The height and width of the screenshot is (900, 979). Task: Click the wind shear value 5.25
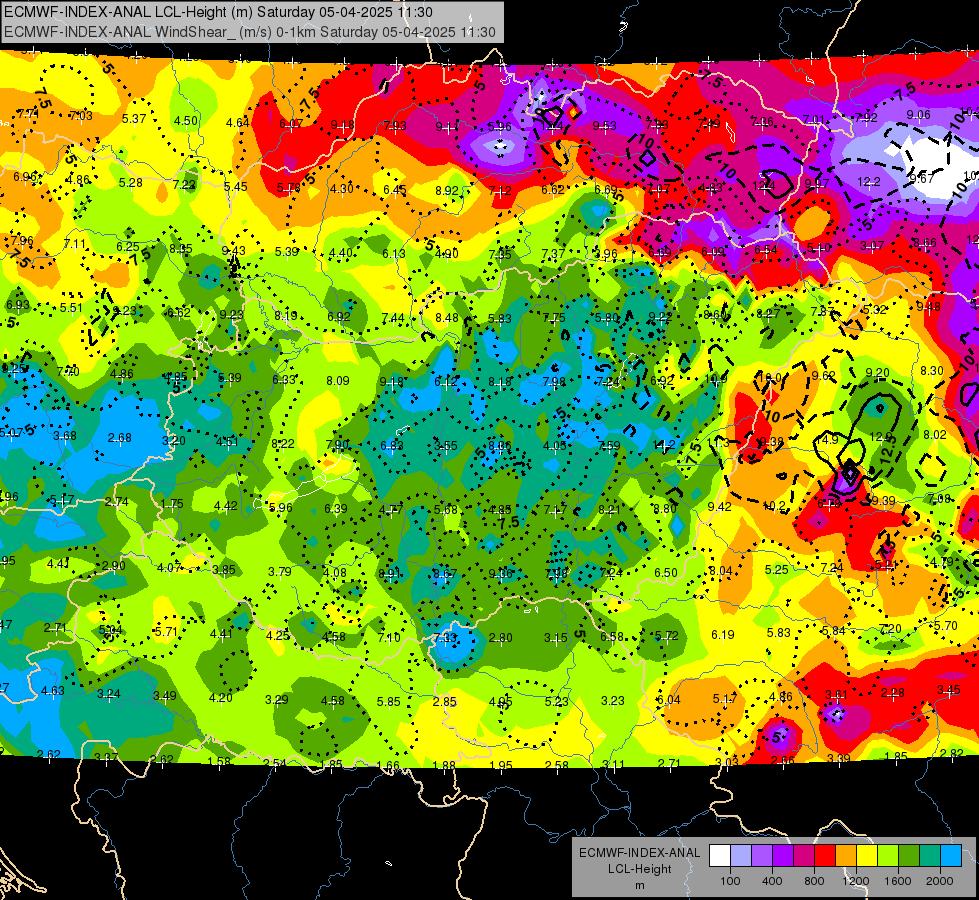(x=777, y=569)
